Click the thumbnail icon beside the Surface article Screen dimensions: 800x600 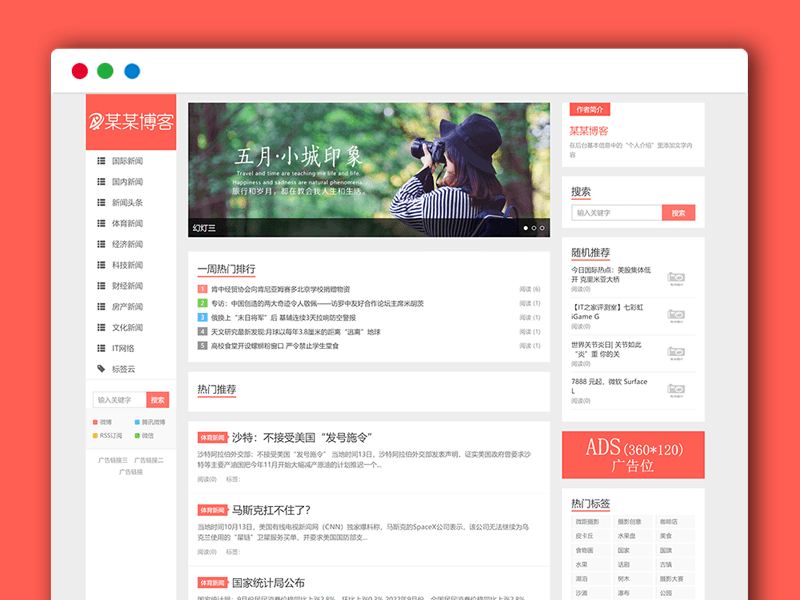coord(676,390)
